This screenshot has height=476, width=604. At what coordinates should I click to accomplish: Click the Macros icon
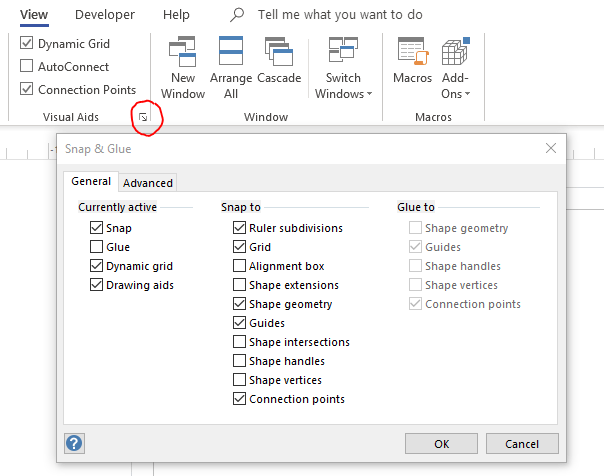coord(412,52)
